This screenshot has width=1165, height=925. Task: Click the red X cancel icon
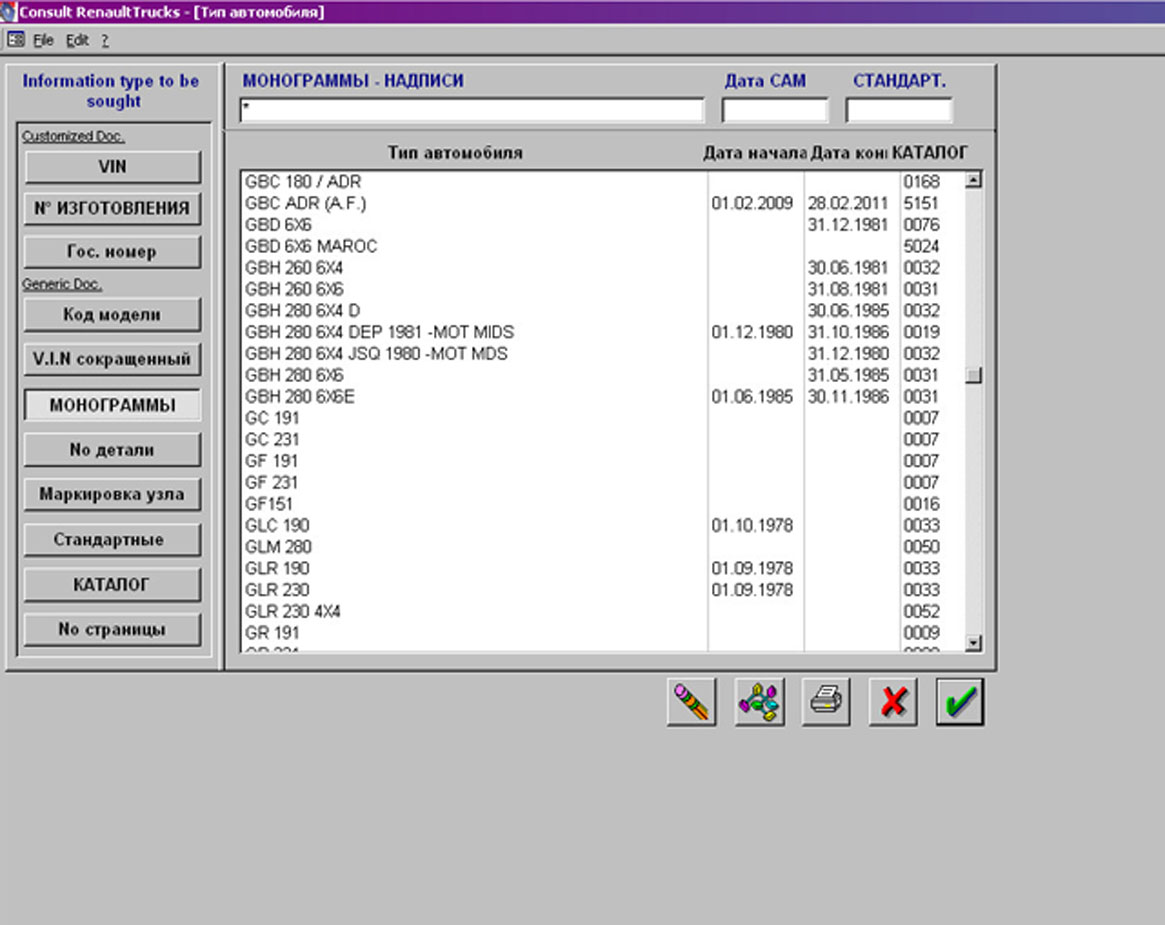[x=893, y=702]
